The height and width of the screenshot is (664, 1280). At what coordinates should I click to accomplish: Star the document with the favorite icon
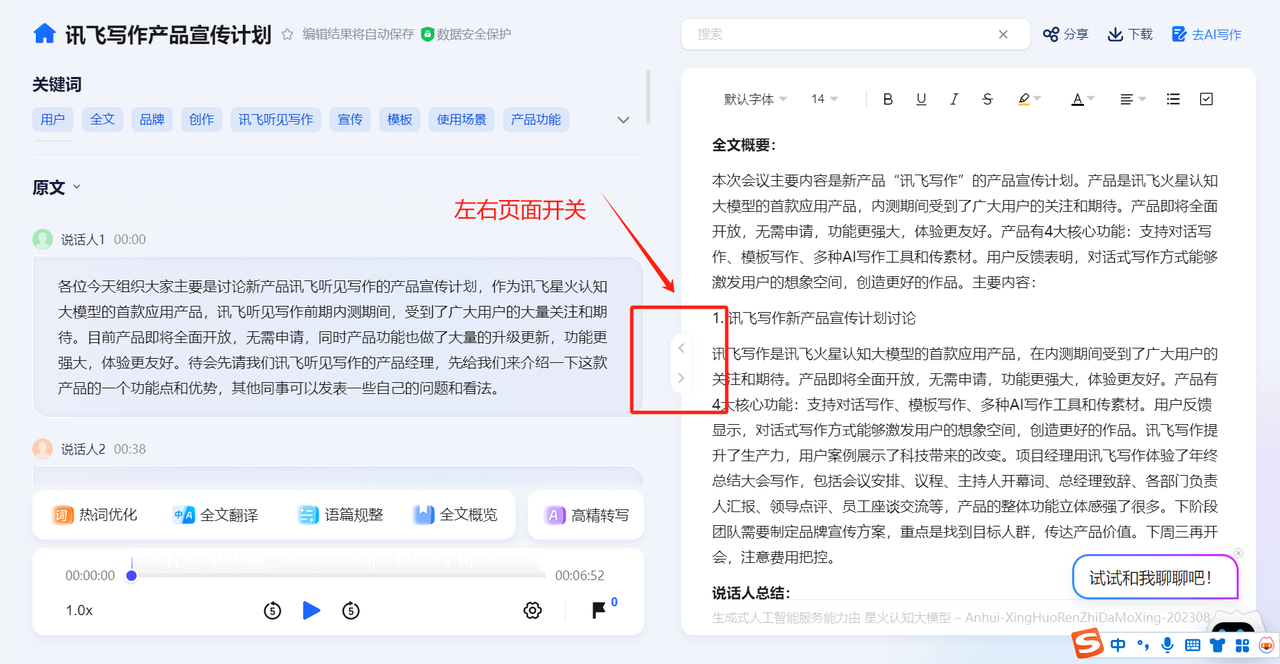[287, 34]
